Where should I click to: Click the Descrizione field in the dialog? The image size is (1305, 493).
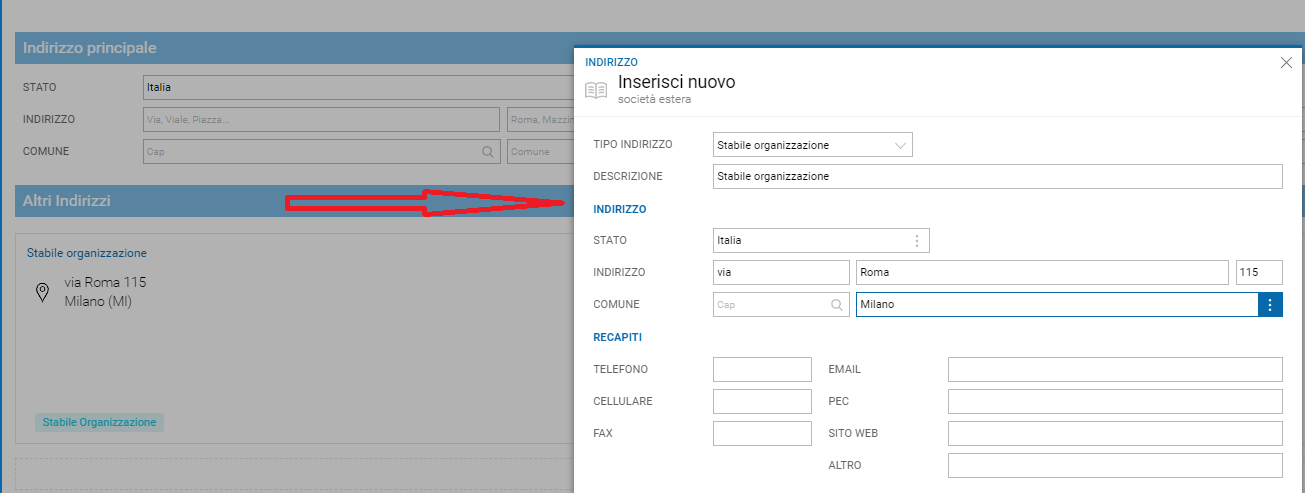997,176
